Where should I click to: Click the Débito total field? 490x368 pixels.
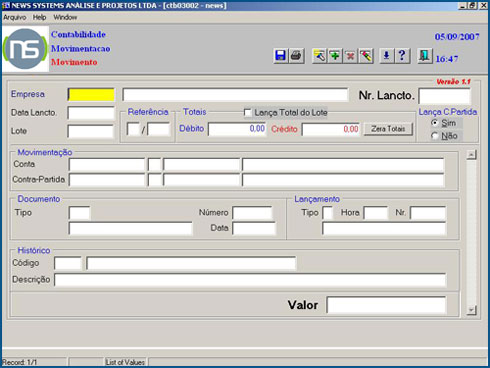(x=237, y=129)
